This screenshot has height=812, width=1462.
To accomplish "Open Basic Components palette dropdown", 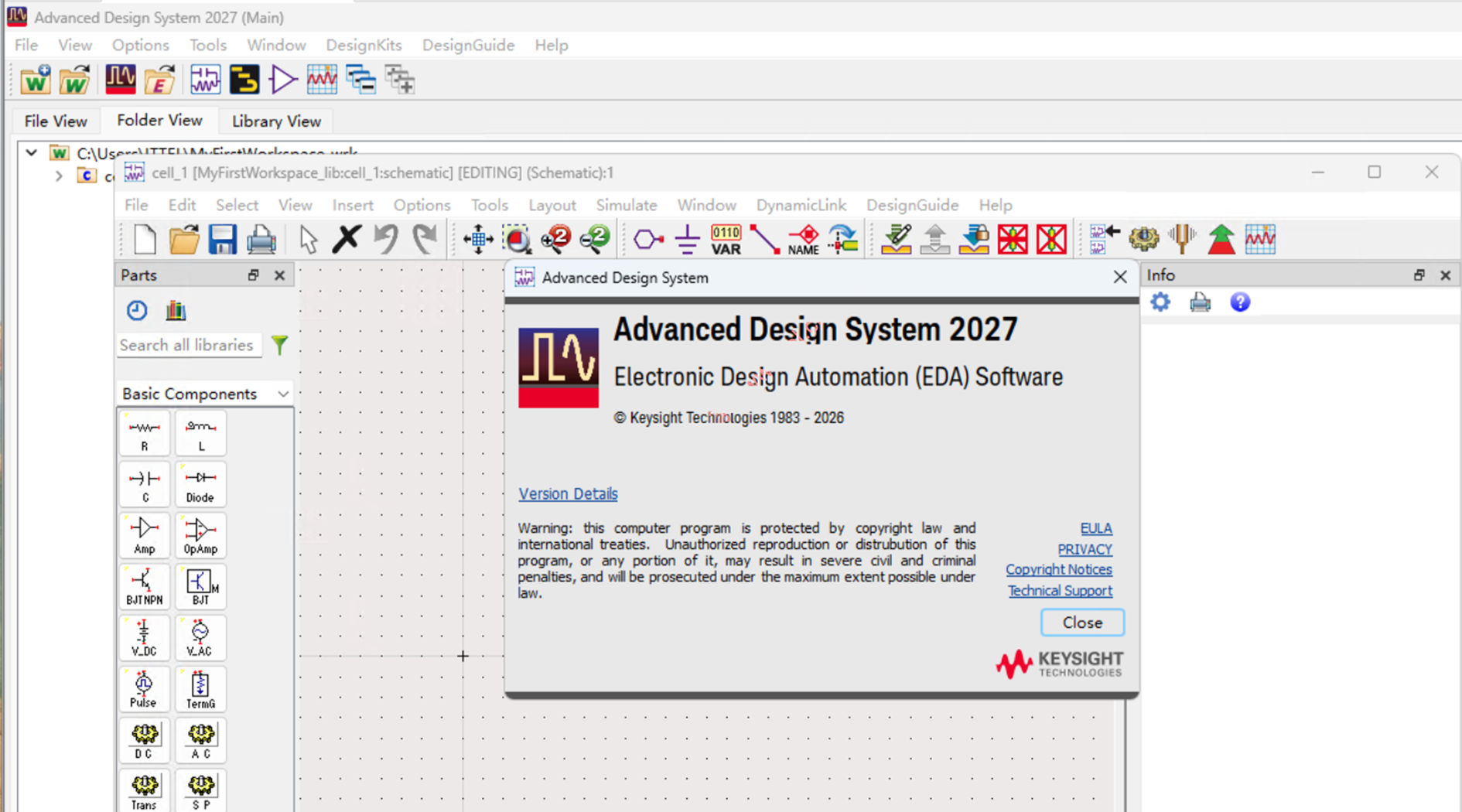I will [x=205, y=394].
